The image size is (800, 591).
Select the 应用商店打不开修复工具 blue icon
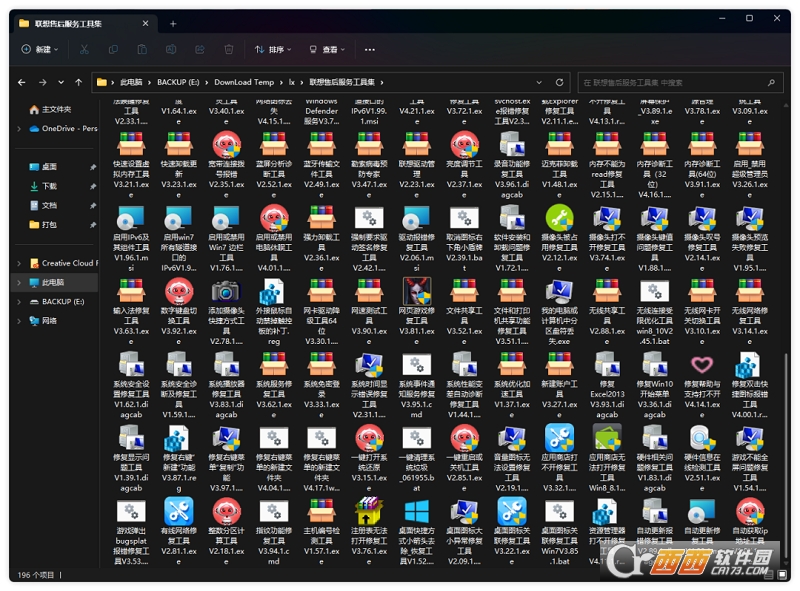point(559,438)
